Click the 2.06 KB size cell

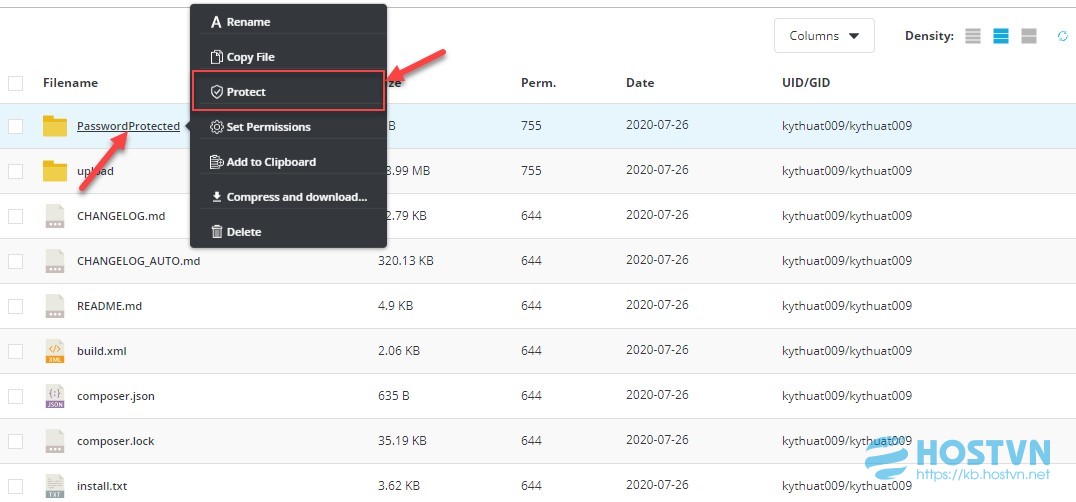[x=399, y=351]
